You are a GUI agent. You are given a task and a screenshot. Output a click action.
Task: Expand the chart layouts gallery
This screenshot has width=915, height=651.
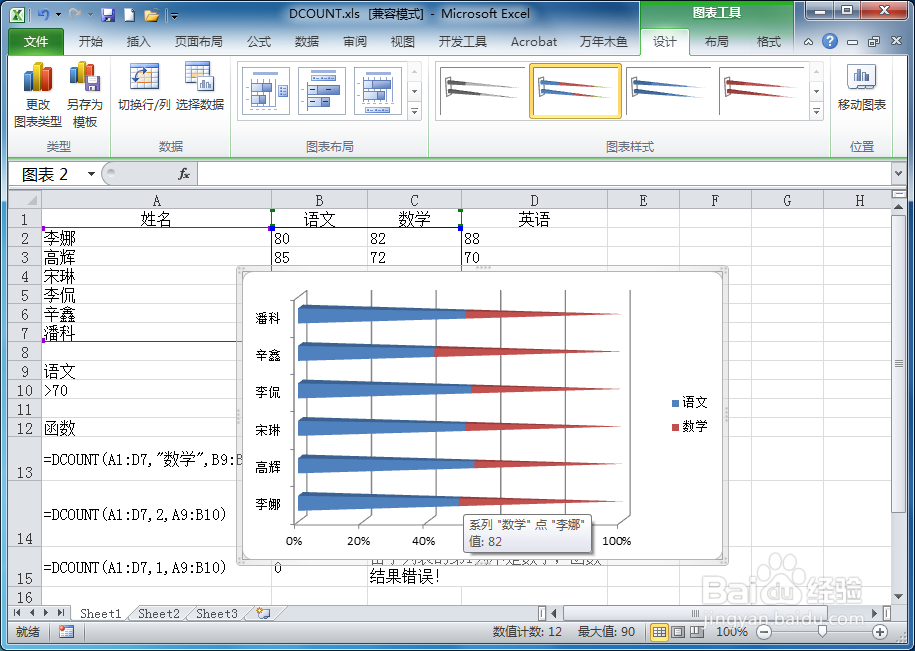[x=415, y=111]
